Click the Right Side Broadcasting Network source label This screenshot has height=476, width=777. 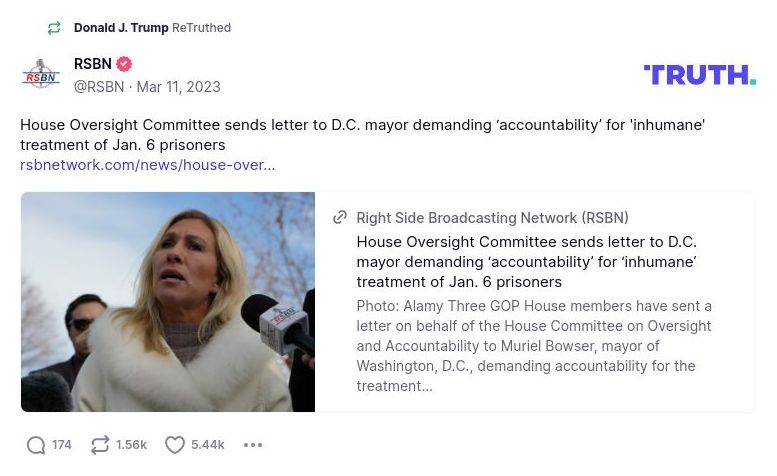coord(492,218)
